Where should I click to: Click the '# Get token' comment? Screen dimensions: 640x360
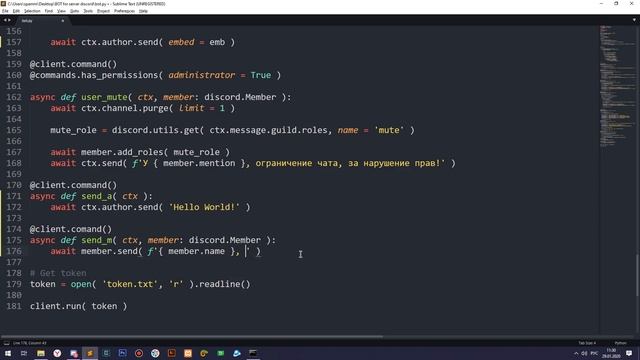58,273
